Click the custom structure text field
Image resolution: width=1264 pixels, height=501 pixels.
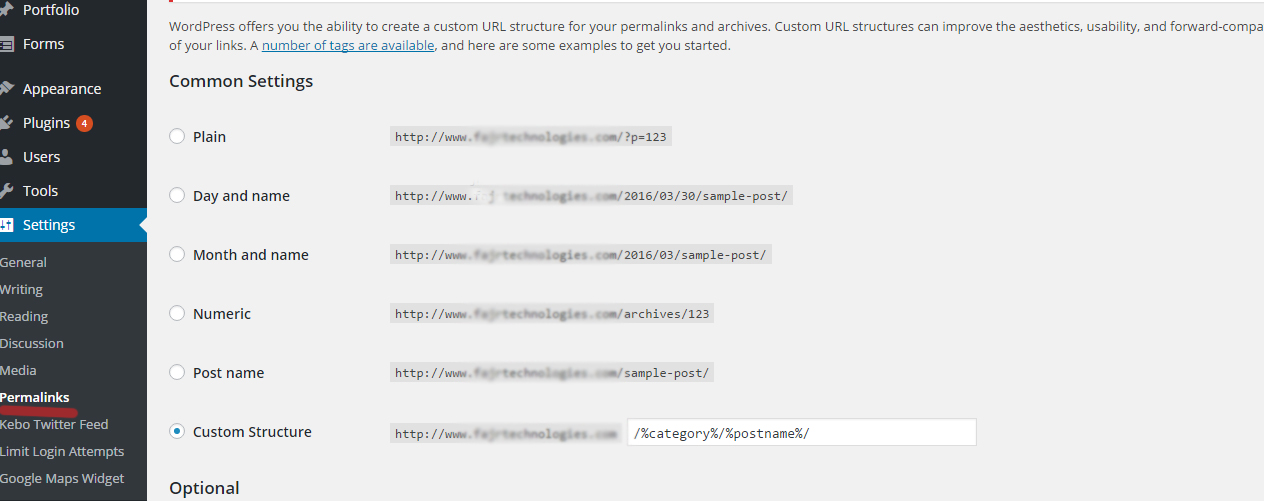801,432
